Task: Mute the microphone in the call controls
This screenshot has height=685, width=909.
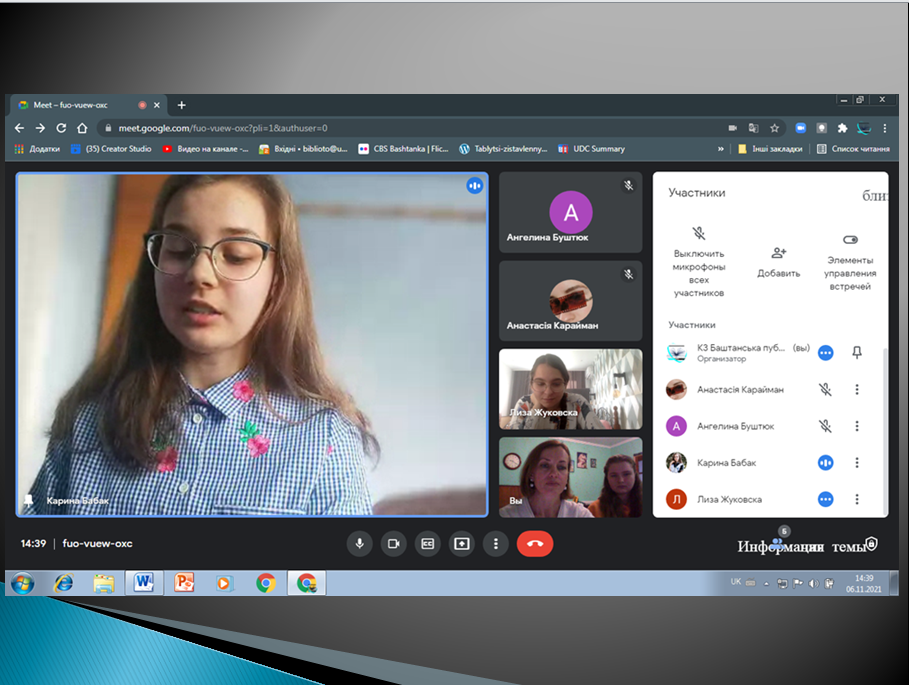Action: pyautogui.click(x=360, y=543)
